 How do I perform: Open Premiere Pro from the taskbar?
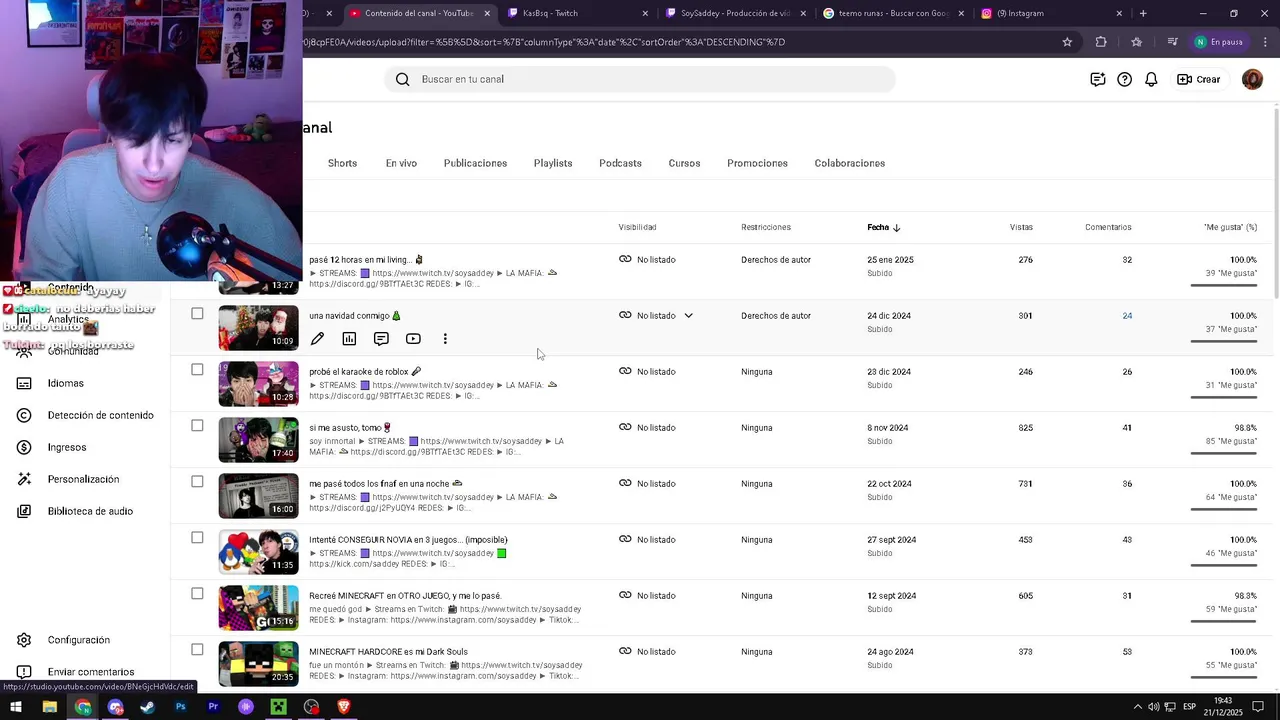(x=213, y=707)
